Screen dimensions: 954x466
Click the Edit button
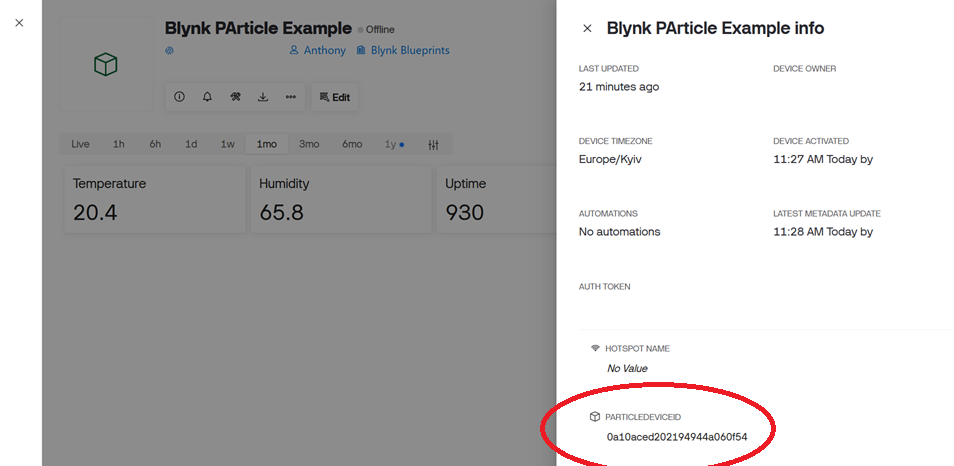[335, 97]
